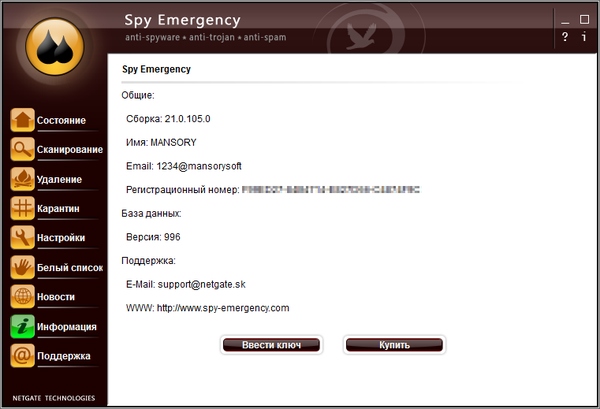This screenshot has height=409, width=600.
Task: Open the Состояние home icon
Action: (22, 121)
